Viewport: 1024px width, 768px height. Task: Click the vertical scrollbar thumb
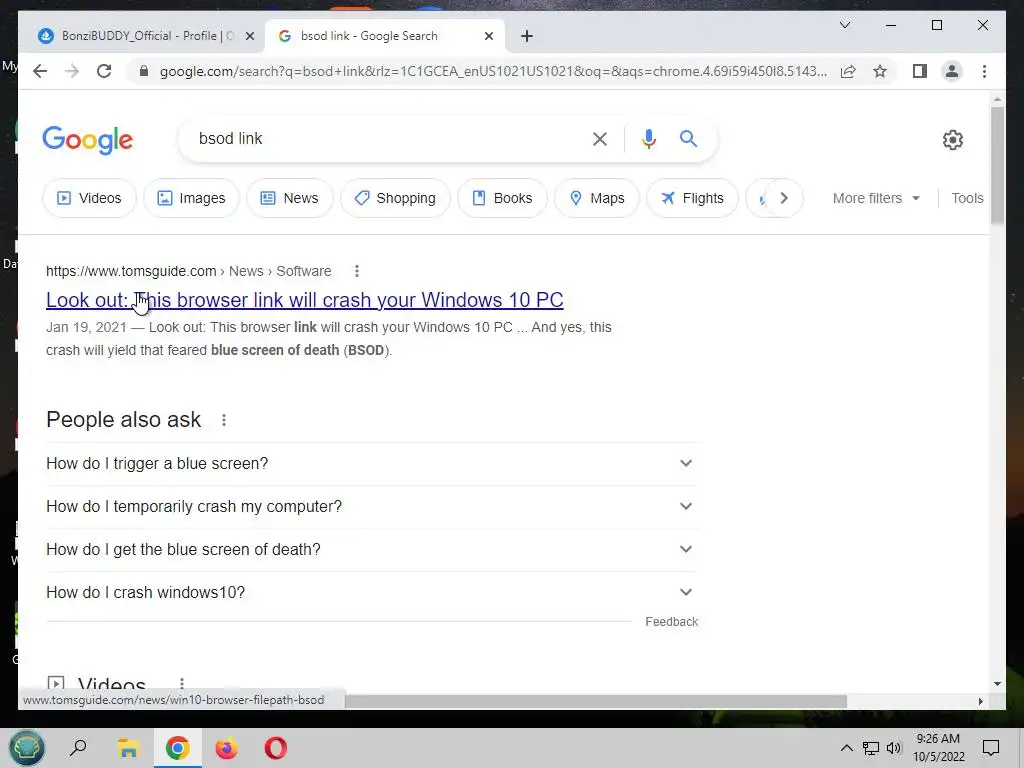tap(997, 166)
